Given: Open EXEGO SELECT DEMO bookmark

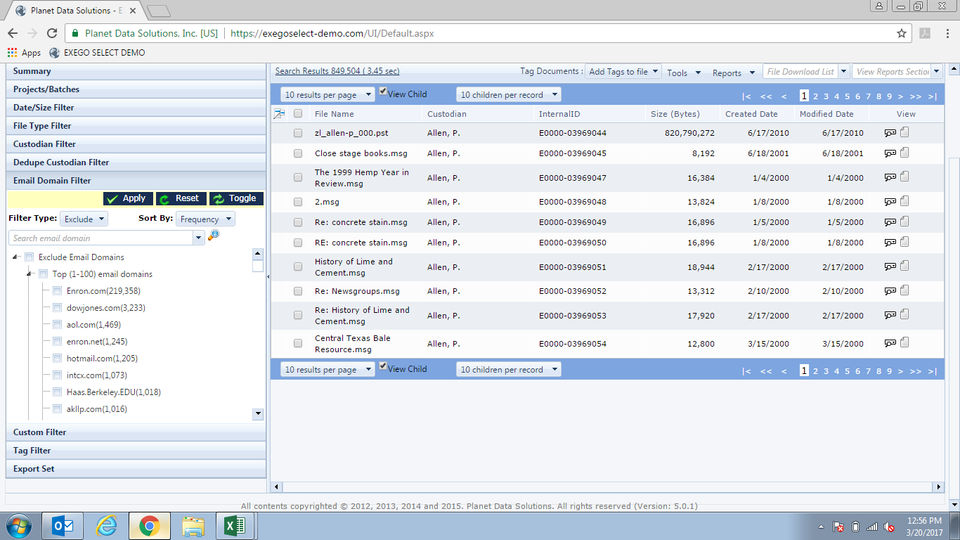Looking at the screenshot, I should (97, 53).
